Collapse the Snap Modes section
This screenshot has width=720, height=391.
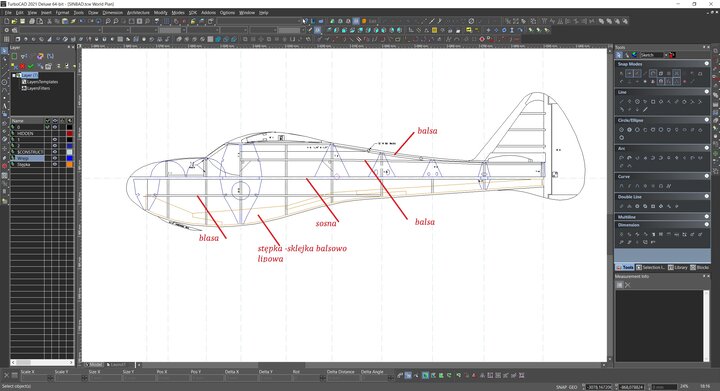(x=707, y=64)
